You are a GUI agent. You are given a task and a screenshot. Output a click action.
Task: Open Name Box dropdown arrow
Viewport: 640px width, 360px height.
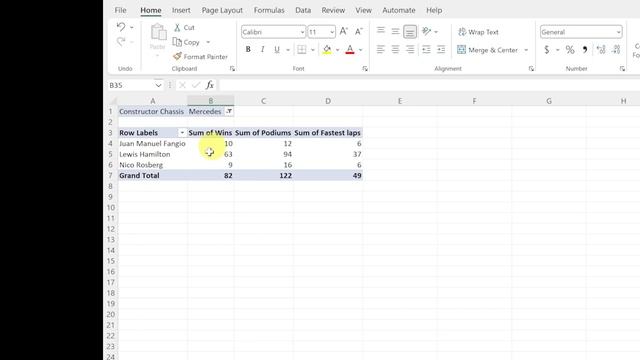[x=158, y=85]
